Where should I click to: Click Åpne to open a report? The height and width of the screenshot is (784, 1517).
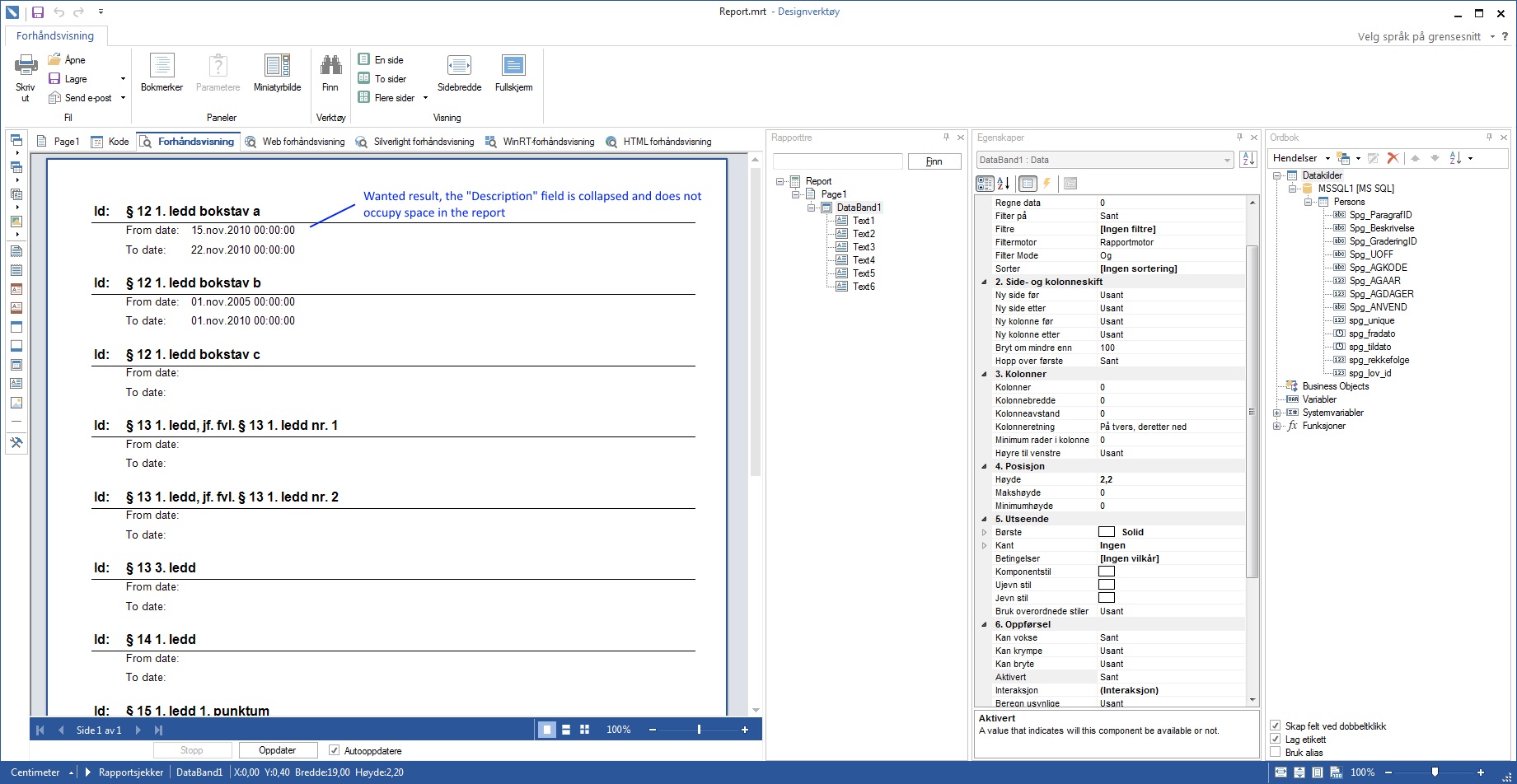pyautogui.click(x=67, y=59)
